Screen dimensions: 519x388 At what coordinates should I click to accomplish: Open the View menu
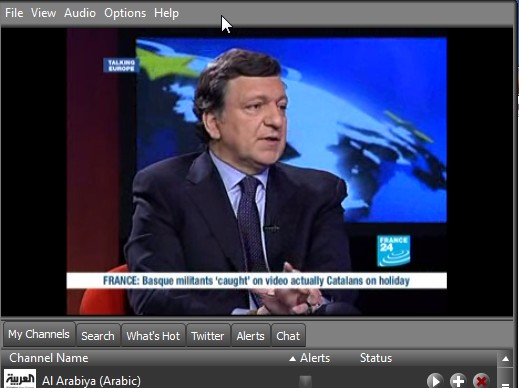pos(43,13)
